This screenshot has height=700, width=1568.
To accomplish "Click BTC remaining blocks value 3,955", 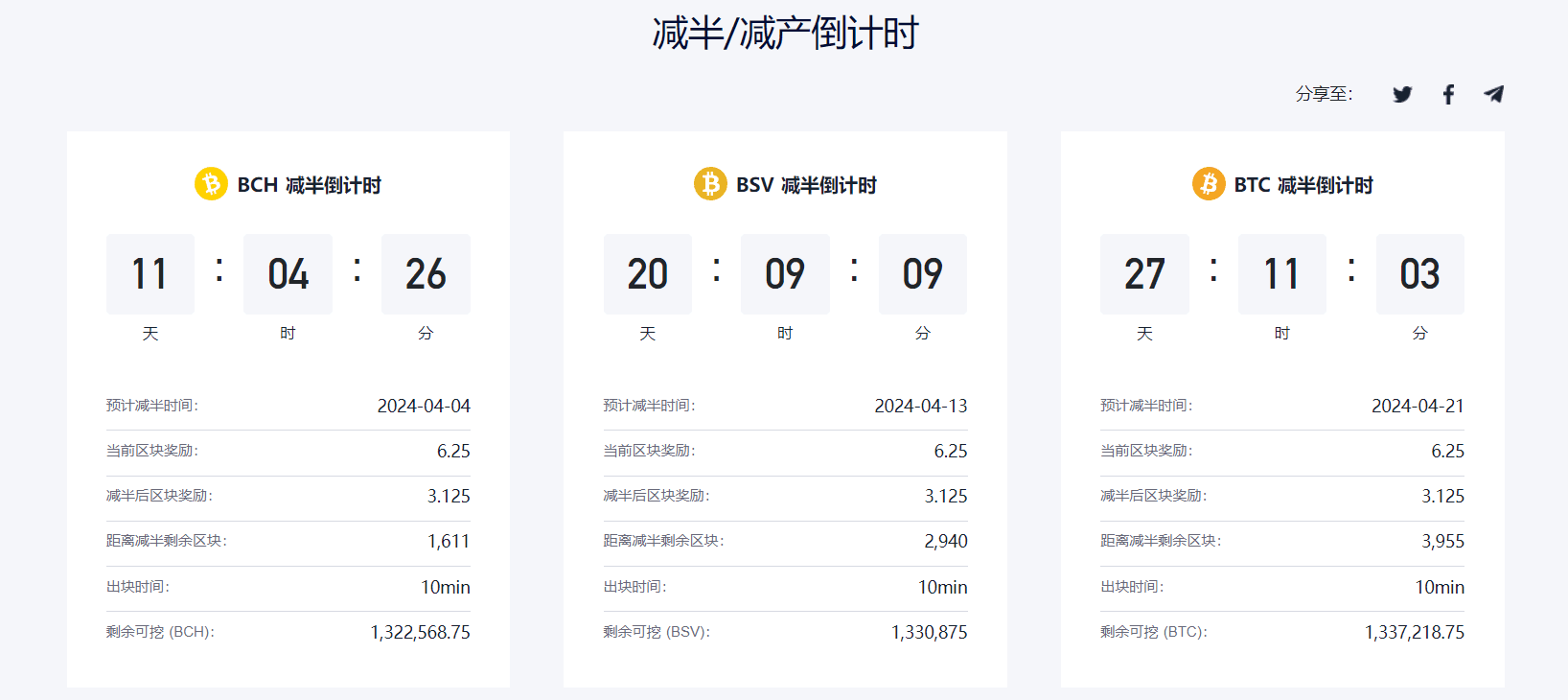I will (1442, 541).
